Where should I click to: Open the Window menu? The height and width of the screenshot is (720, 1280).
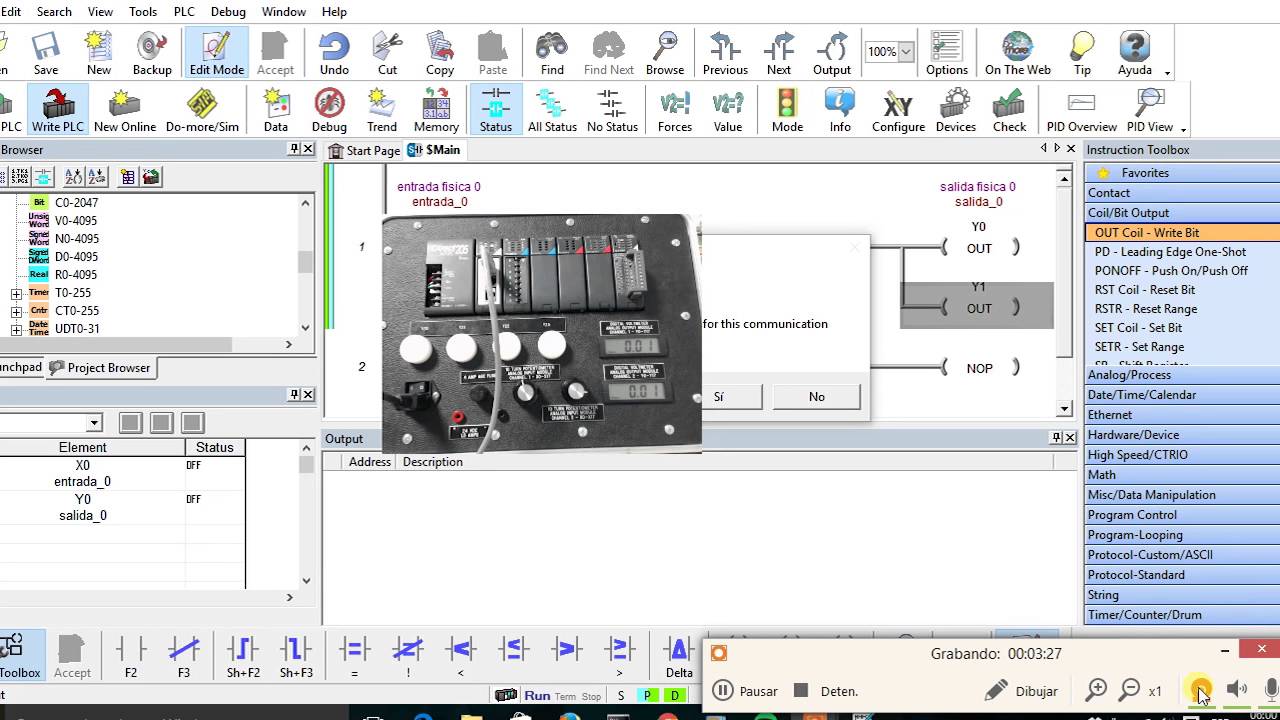[x=284, y=11]
